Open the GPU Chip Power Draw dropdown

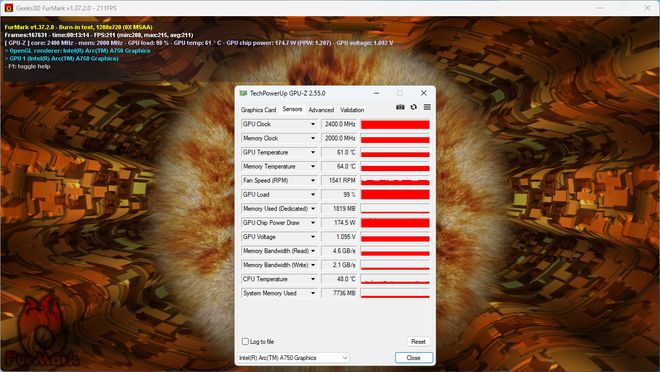point(313,223)
